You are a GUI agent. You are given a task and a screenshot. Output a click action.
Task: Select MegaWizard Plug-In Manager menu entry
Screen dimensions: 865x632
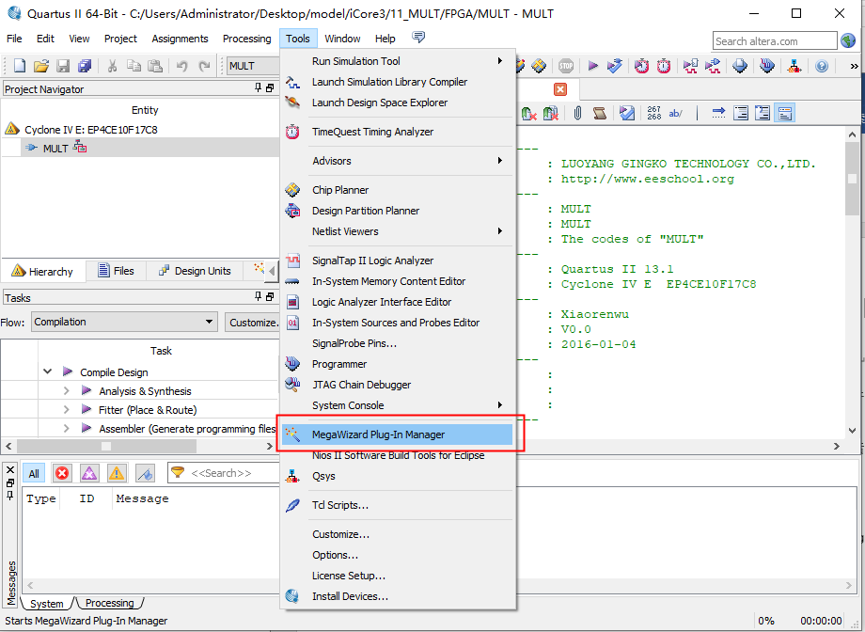pyautogui.click(x=378, y=435)
